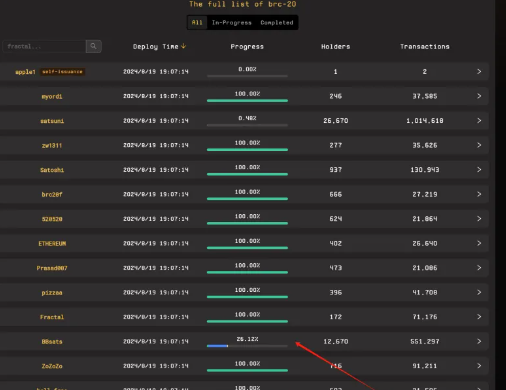Switch to Completed tab
Image resolution: width=506 pixels, height=390 pixels.
point(277,23)
